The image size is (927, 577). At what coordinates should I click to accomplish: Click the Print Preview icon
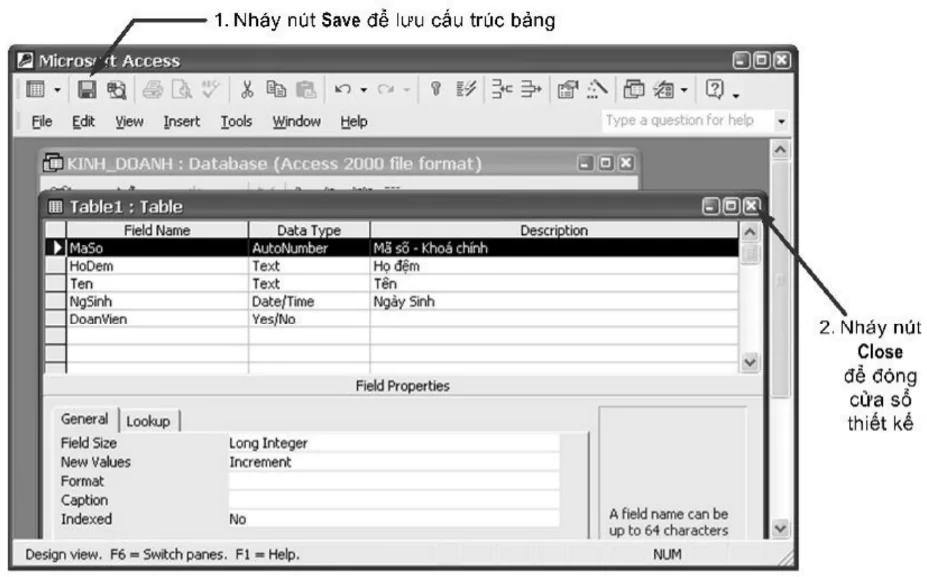(x=181, y=90)
